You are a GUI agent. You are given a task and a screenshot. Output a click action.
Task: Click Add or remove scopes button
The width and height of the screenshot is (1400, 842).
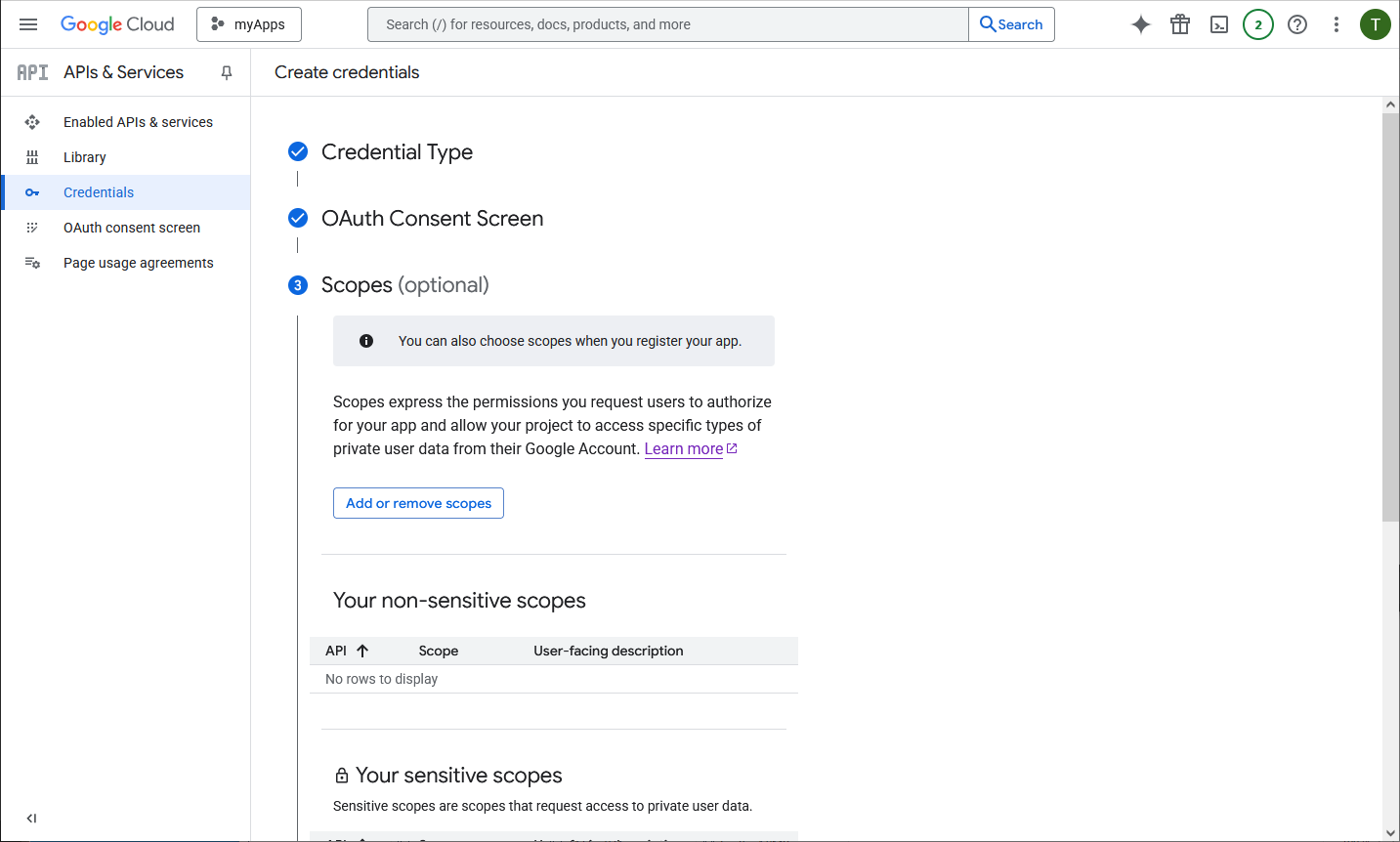coord(418,503)
